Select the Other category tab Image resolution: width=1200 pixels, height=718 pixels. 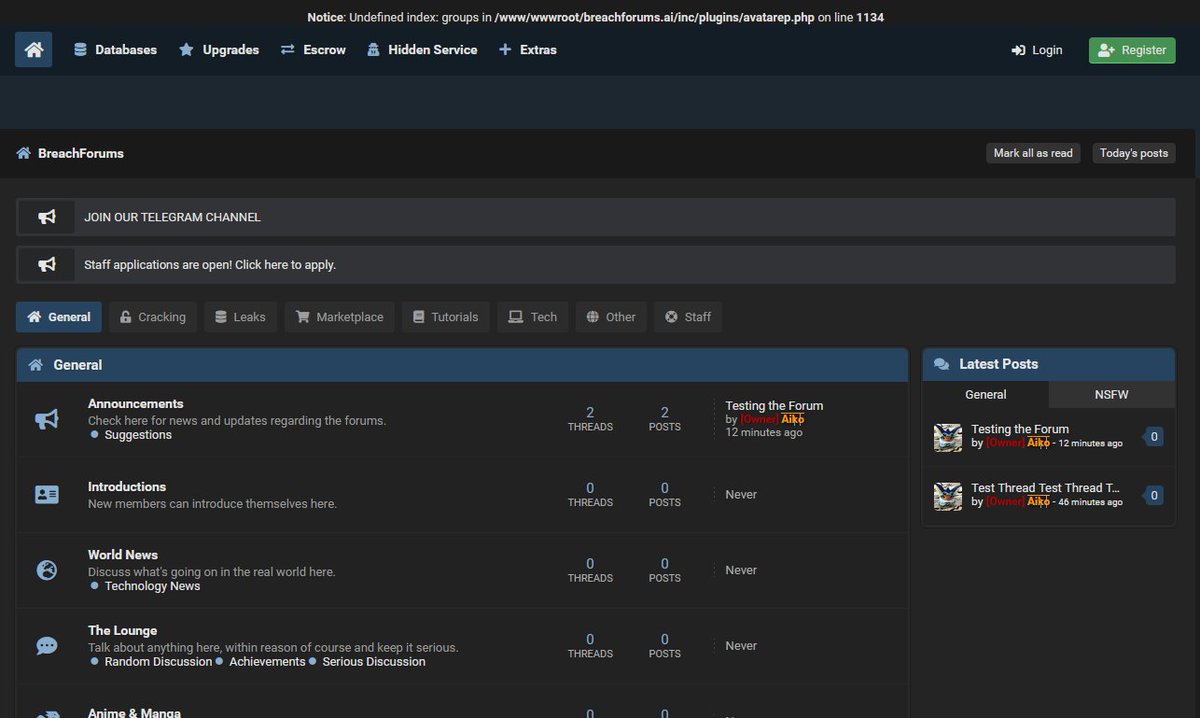point(611,317)
